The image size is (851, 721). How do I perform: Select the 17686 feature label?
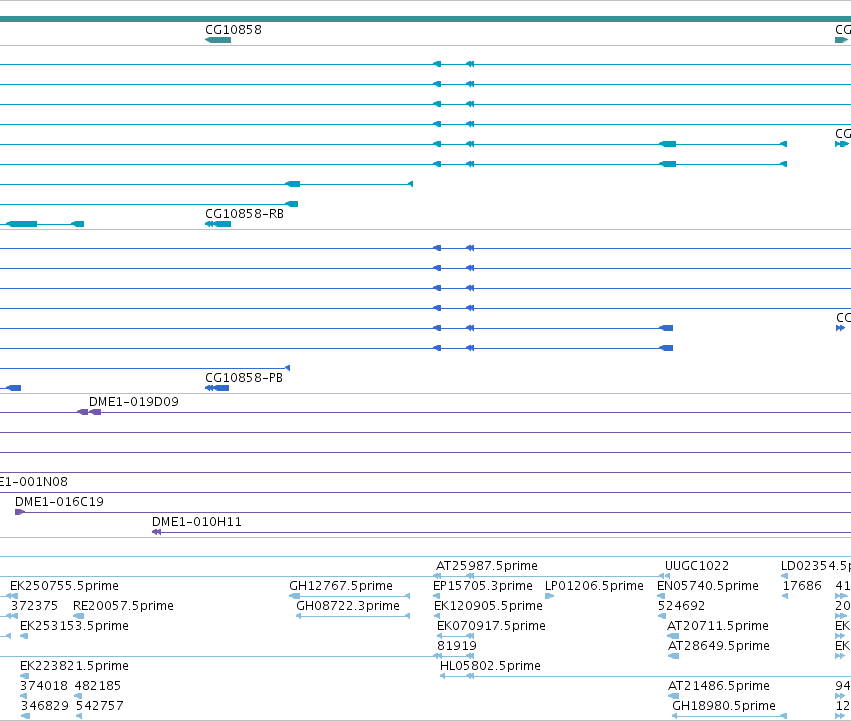pyautogui.click(x=802, y=586)
